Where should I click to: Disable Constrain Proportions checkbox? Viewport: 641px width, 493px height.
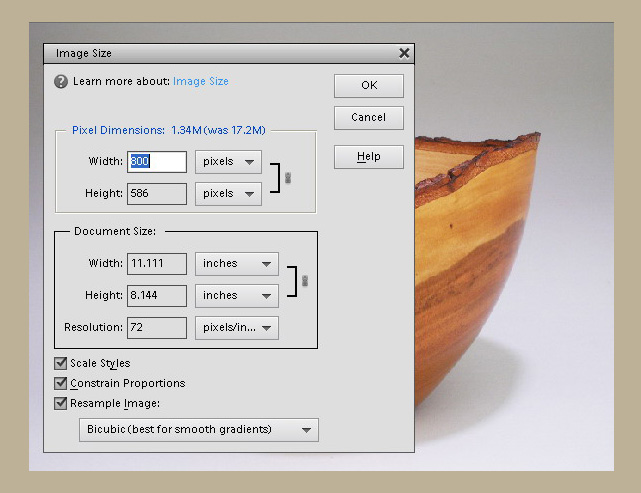(x=61, y=383)
